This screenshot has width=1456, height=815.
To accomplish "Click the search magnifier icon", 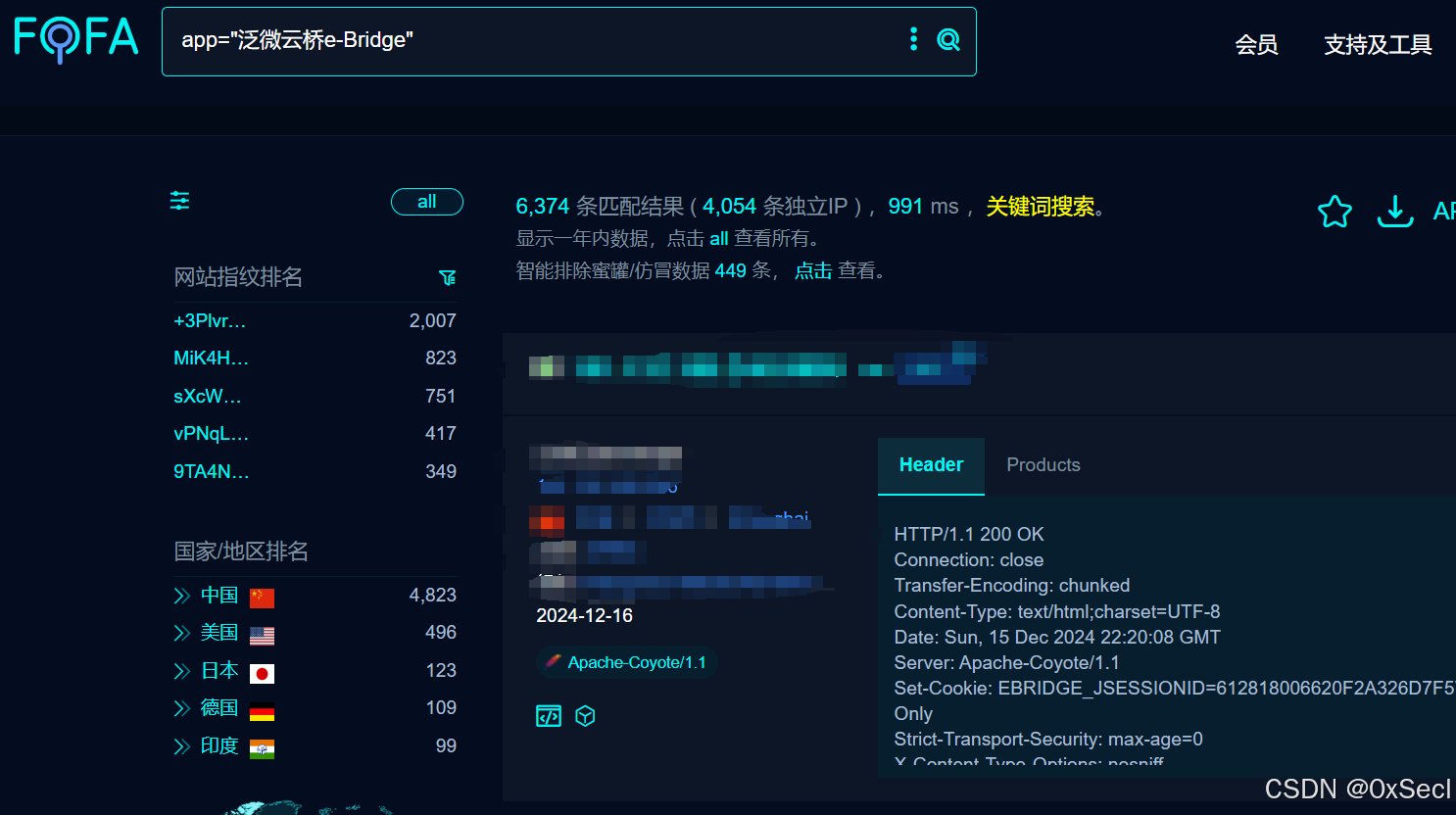I will [947, 39].
